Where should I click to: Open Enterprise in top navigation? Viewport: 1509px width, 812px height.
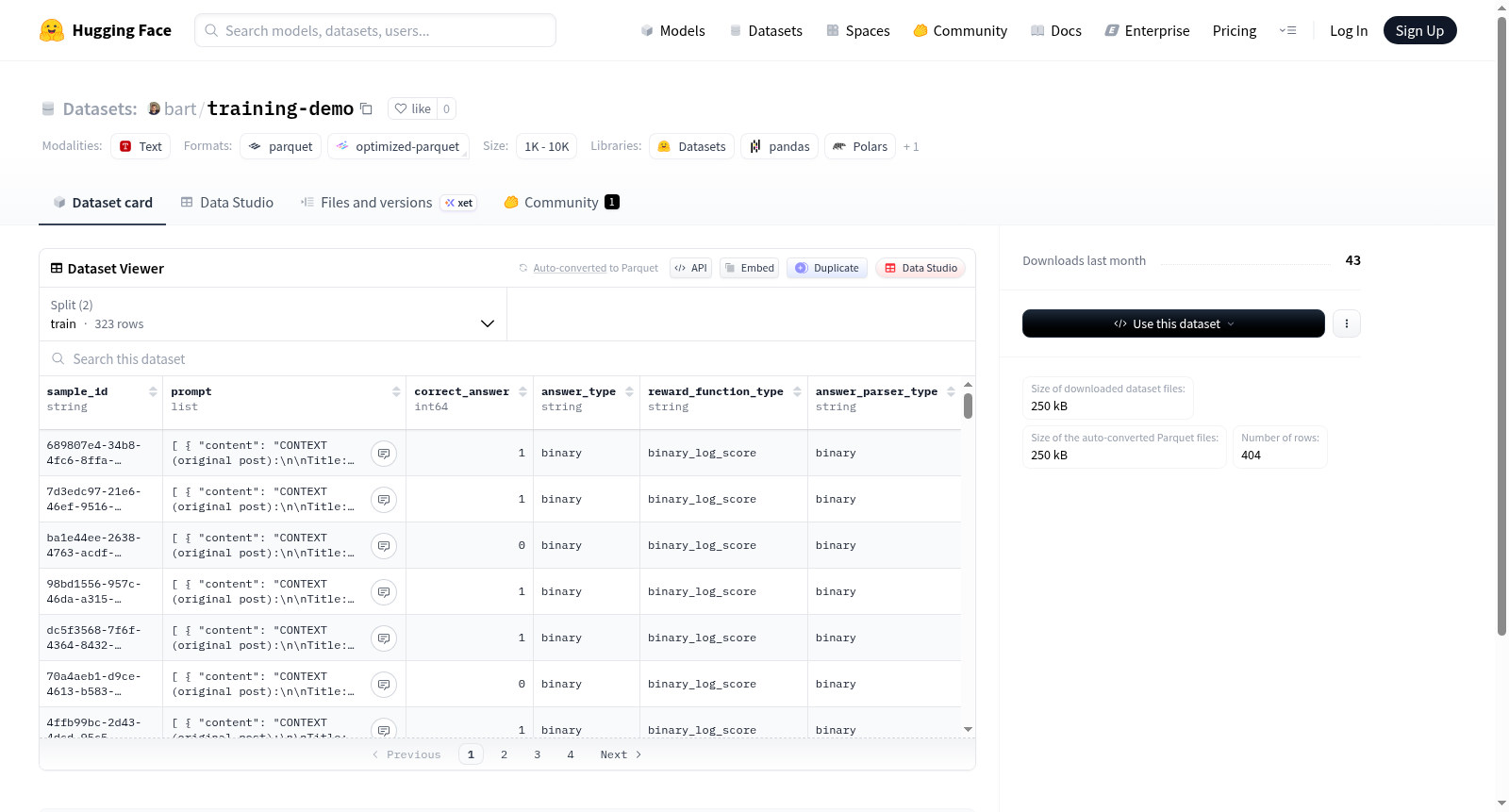click(1148, 30)
